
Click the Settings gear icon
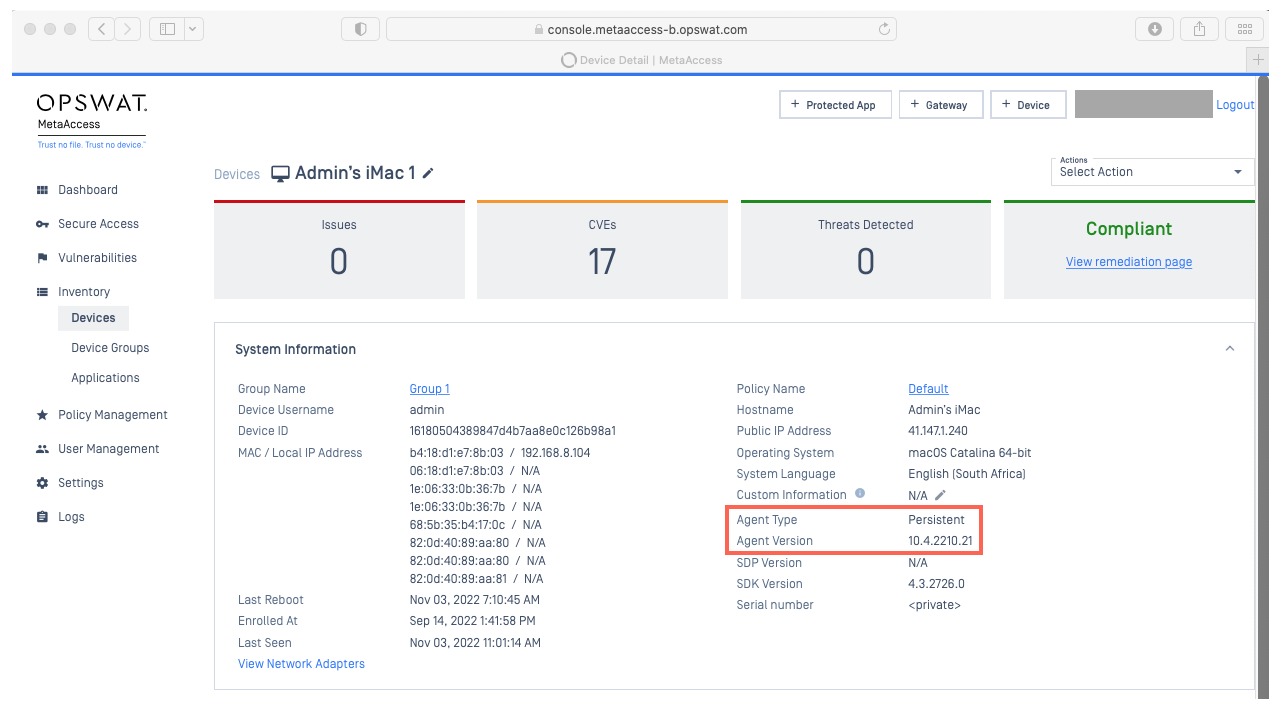tap(42, 483)
